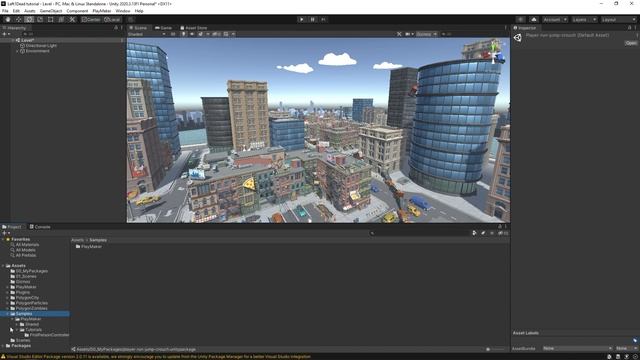Select Directional Light in Hierarchy
Screen dimensions: 640x360
click(41, 45)
